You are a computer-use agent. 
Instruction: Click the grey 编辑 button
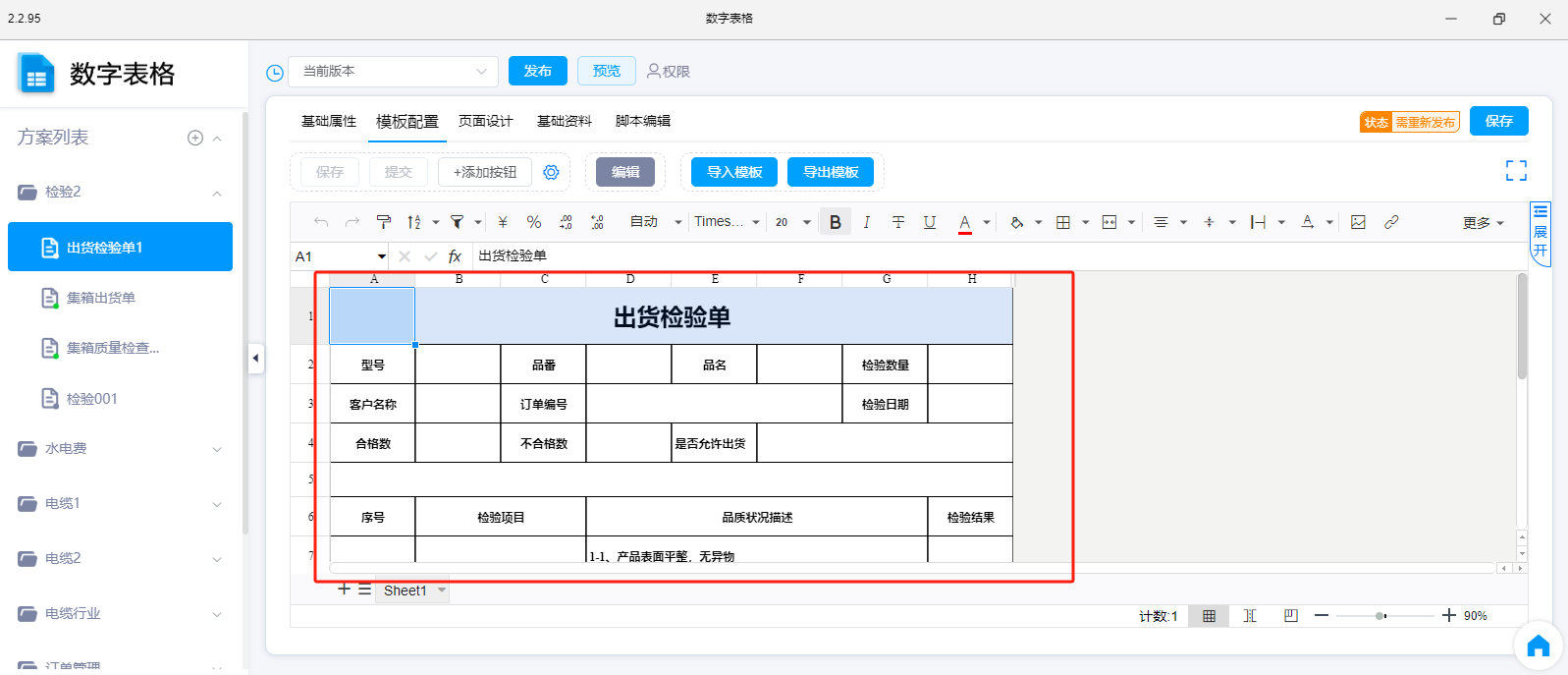[x=625, y=172]
